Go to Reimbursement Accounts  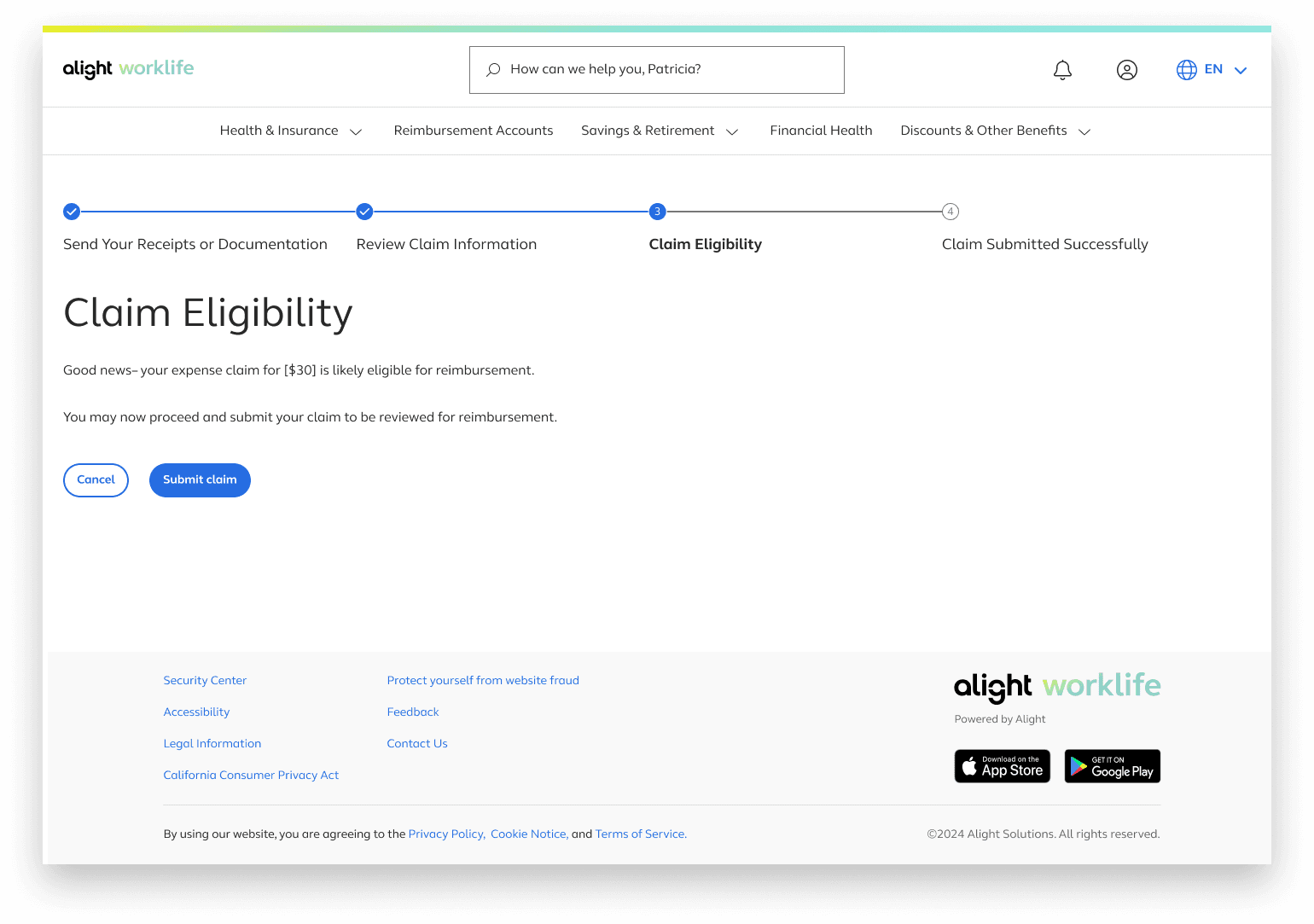474,131
